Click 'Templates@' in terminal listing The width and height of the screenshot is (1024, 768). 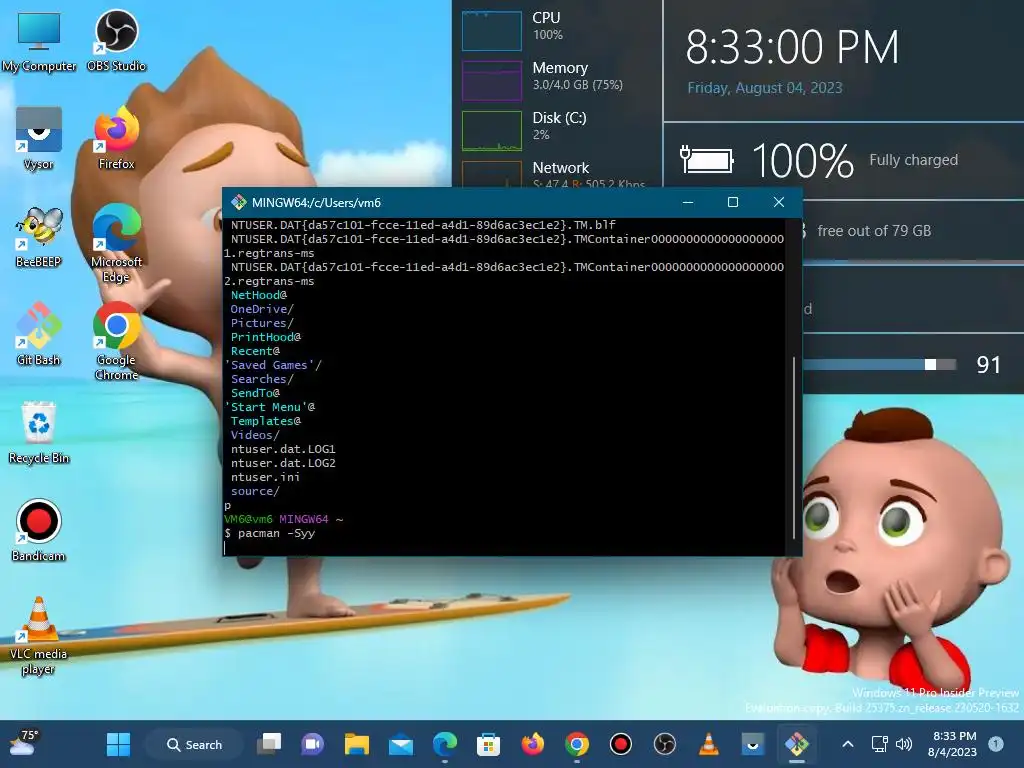[266, 421]
